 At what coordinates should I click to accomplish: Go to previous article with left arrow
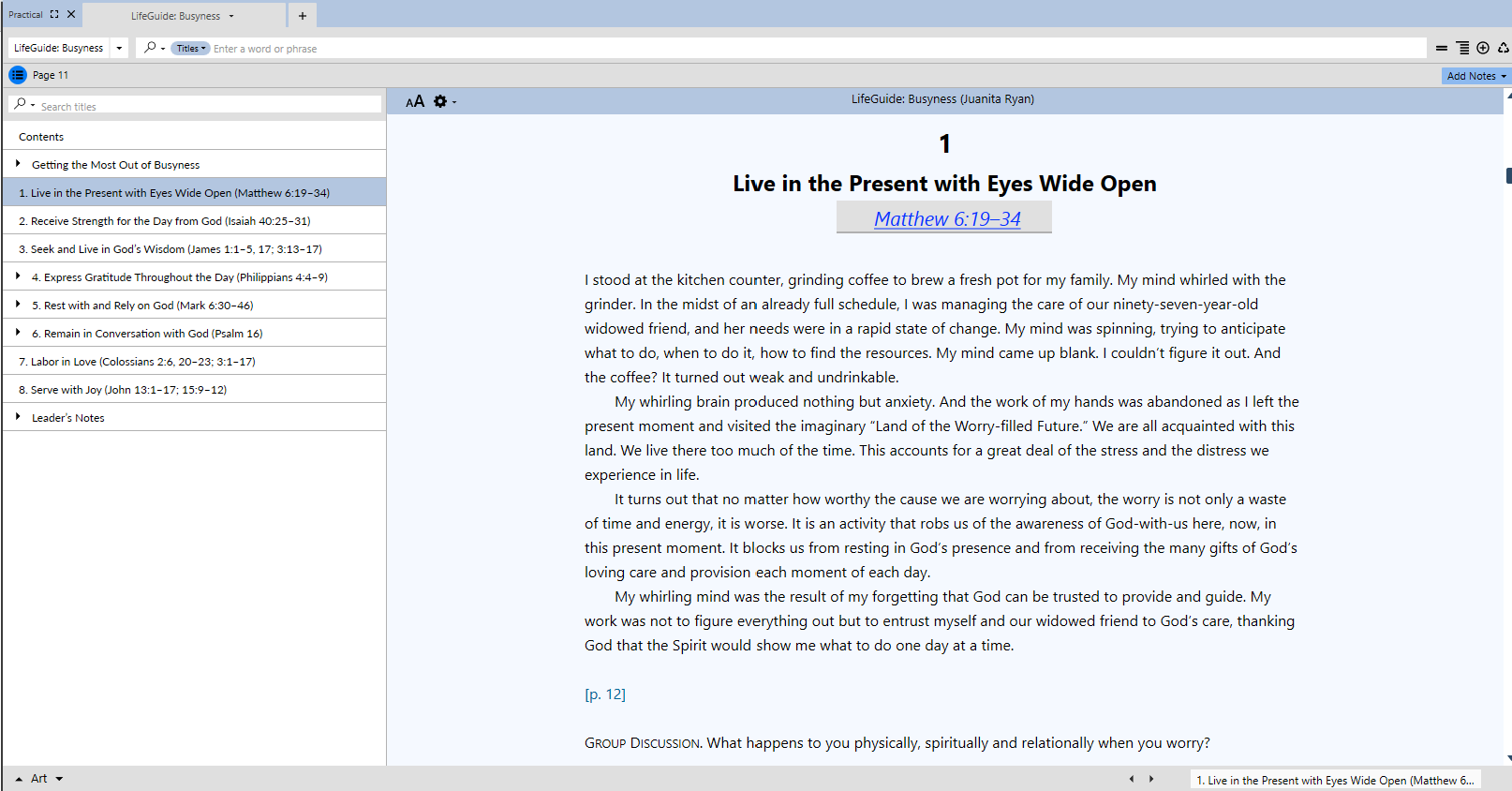pyautogui.click(x=1132, y=779)
